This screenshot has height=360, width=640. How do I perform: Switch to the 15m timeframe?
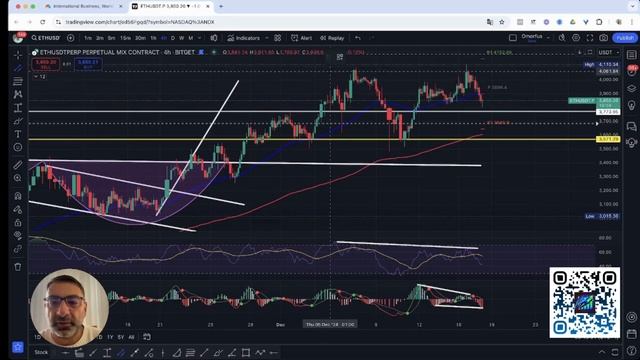[x=125, y=38]
